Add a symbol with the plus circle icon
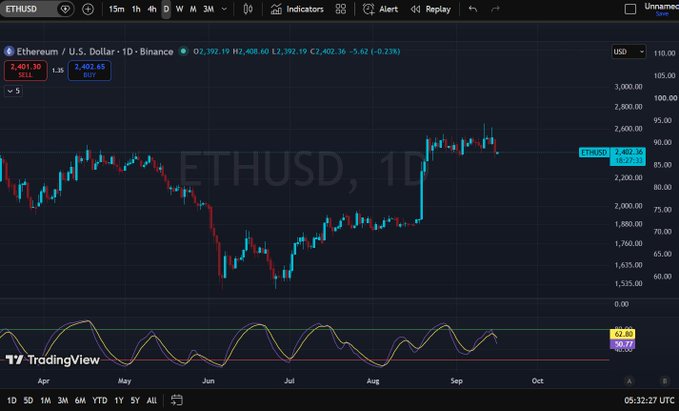Screen dimensions: 679x411 [x=88, y=9]
